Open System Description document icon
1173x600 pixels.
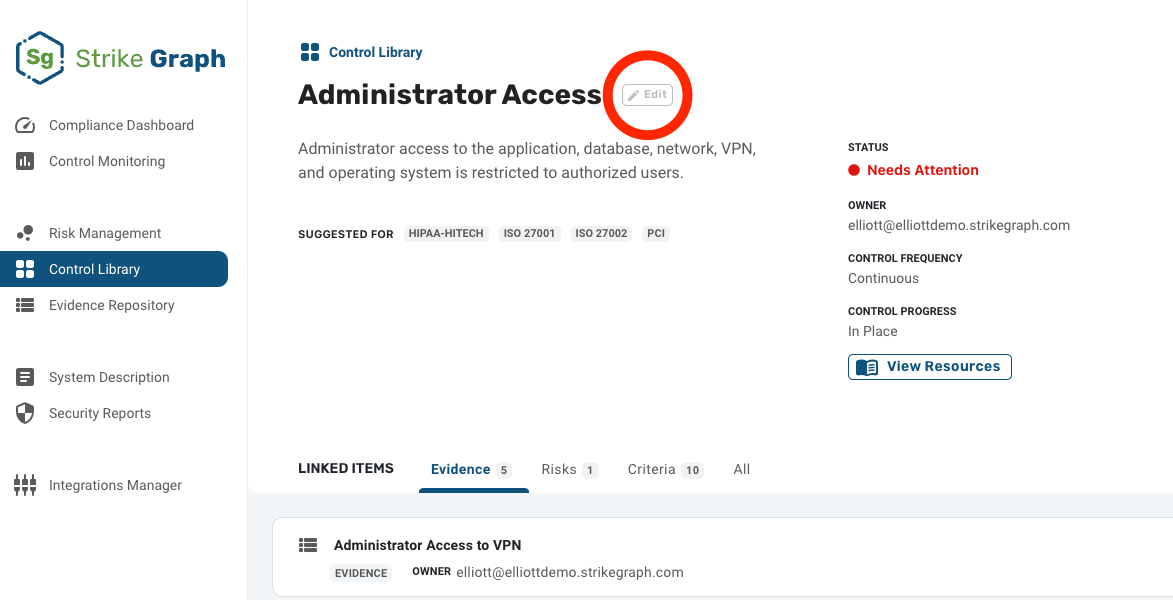(x=25, y=377)
